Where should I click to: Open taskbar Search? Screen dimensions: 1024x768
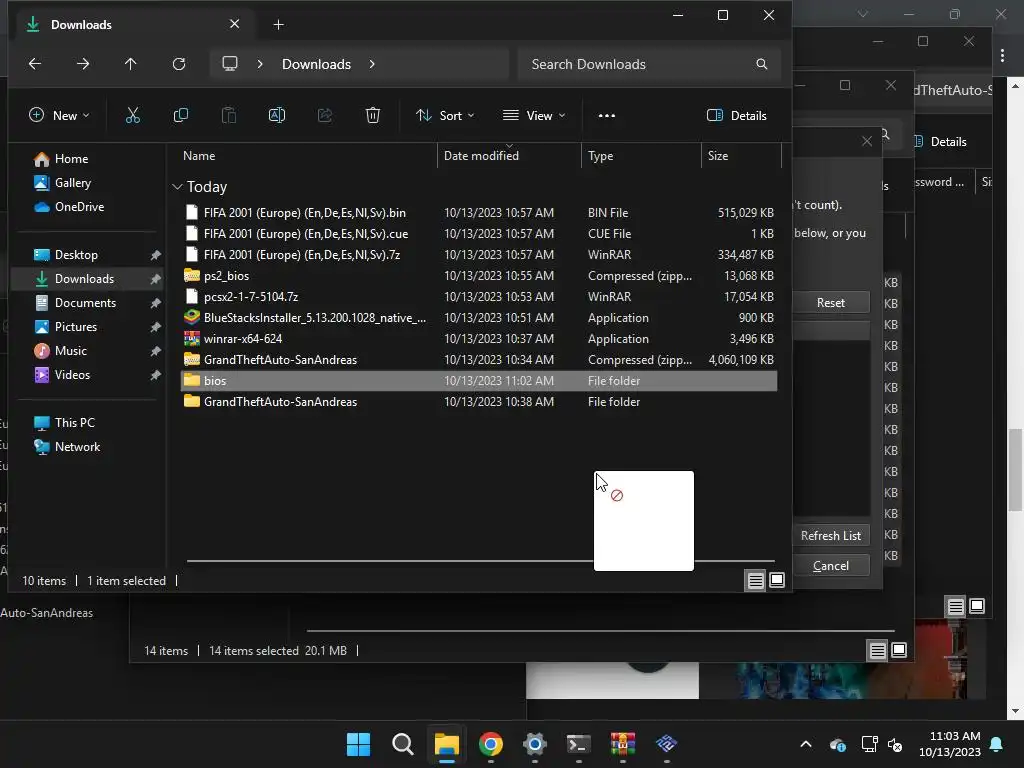tap(402, 744)
